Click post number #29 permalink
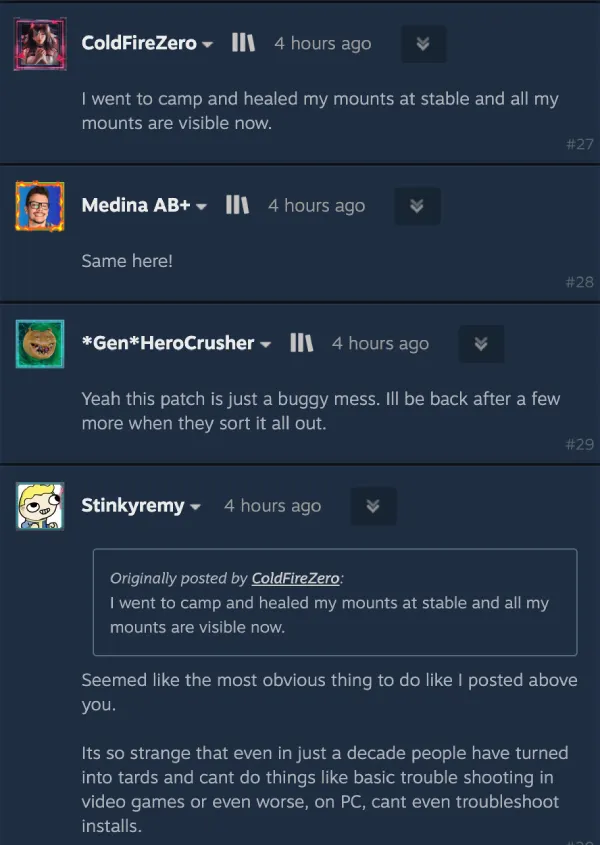 click(580, 444)
